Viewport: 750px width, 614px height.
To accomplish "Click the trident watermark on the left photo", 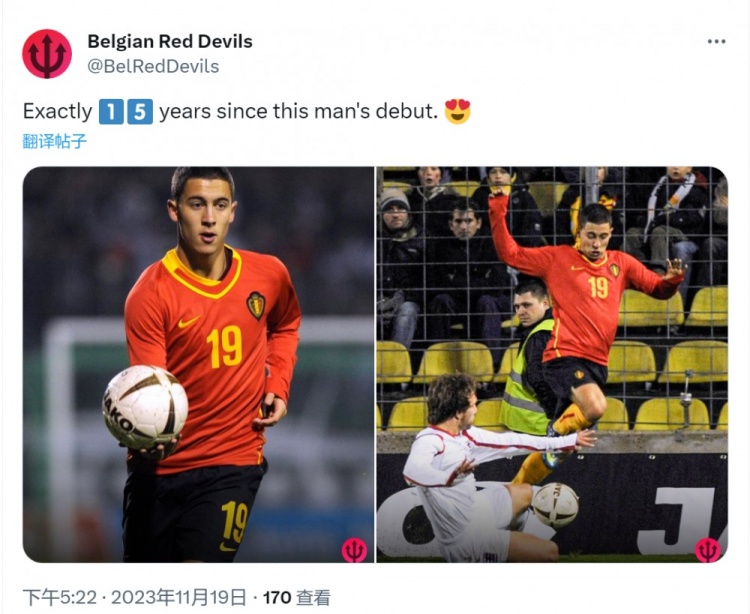I will tap(354, 550).
